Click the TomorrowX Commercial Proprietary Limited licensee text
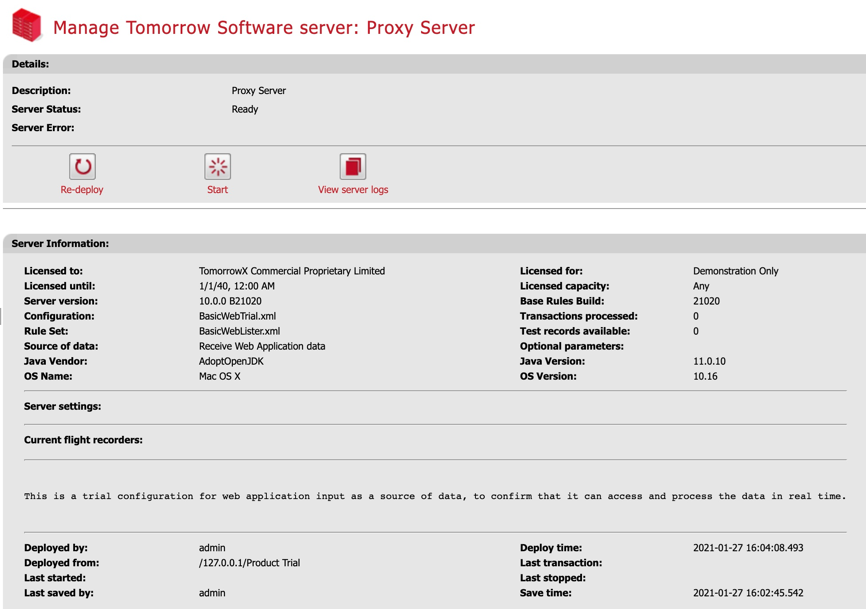Image resolution: width=866 pixels, height=609 pixels. [x=291, y=271]
